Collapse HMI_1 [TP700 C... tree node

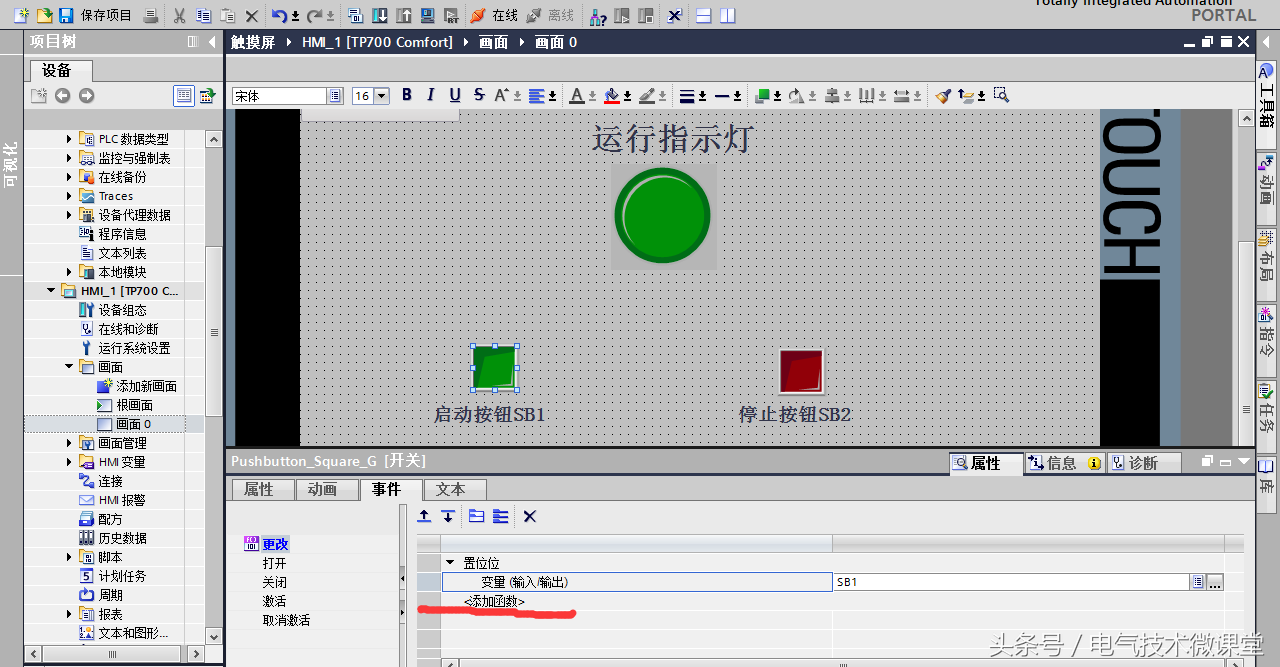click(51, 291)
